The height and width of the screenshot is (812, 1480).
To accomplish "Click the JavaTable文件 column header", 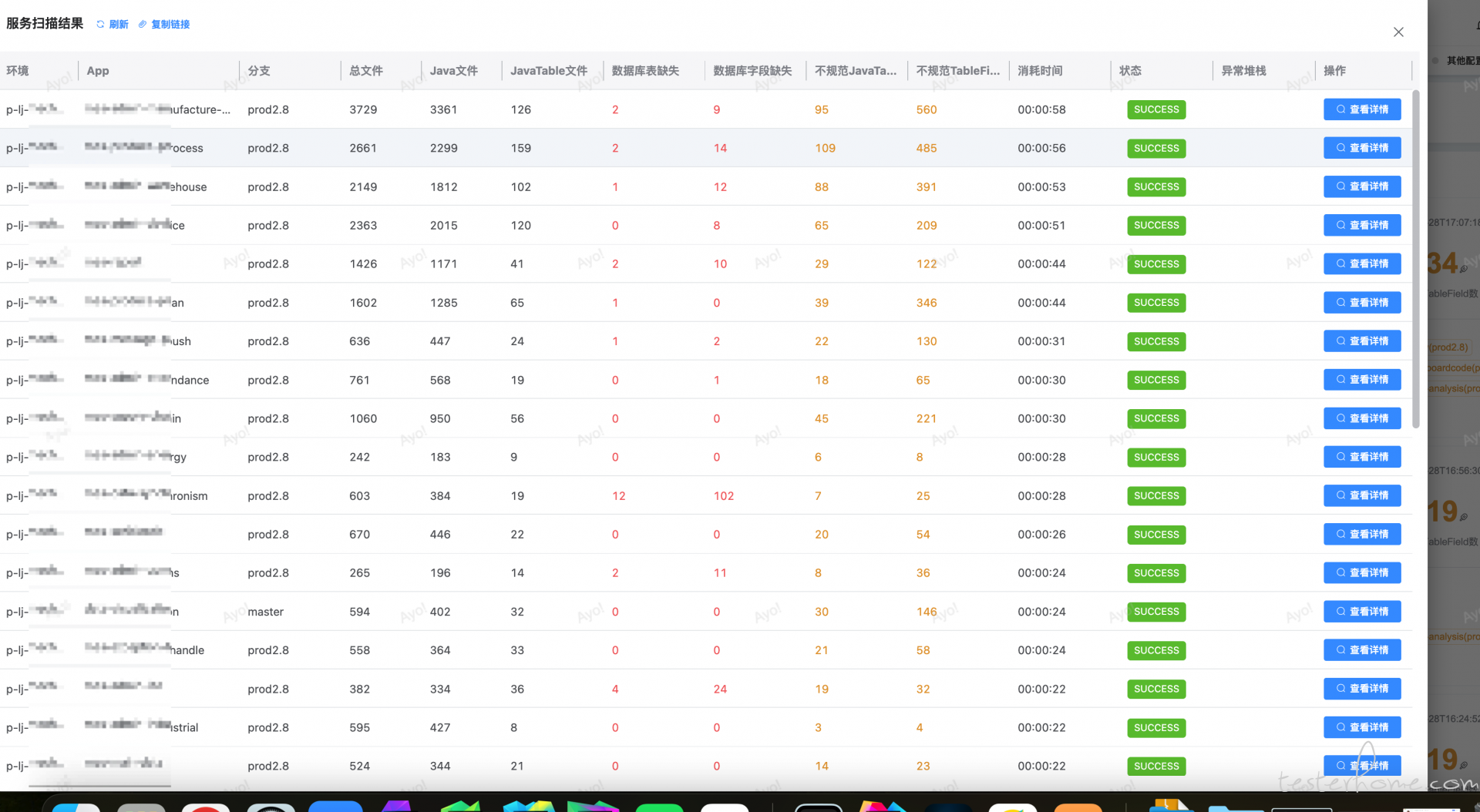I will pos(549,71).
